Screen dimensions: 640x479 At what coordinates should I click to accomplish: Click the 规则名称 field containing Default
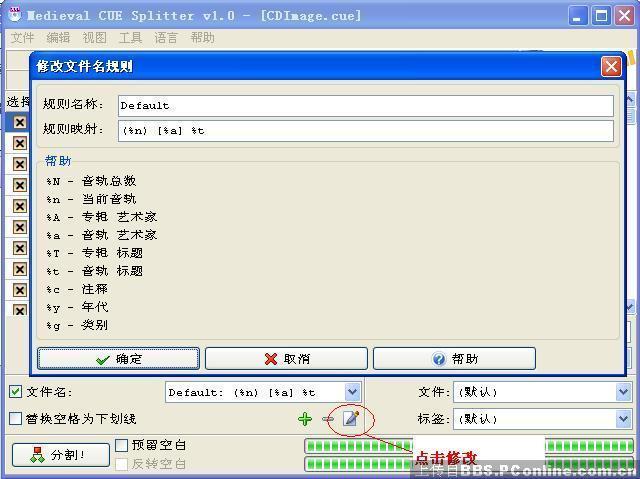[366, 106]
